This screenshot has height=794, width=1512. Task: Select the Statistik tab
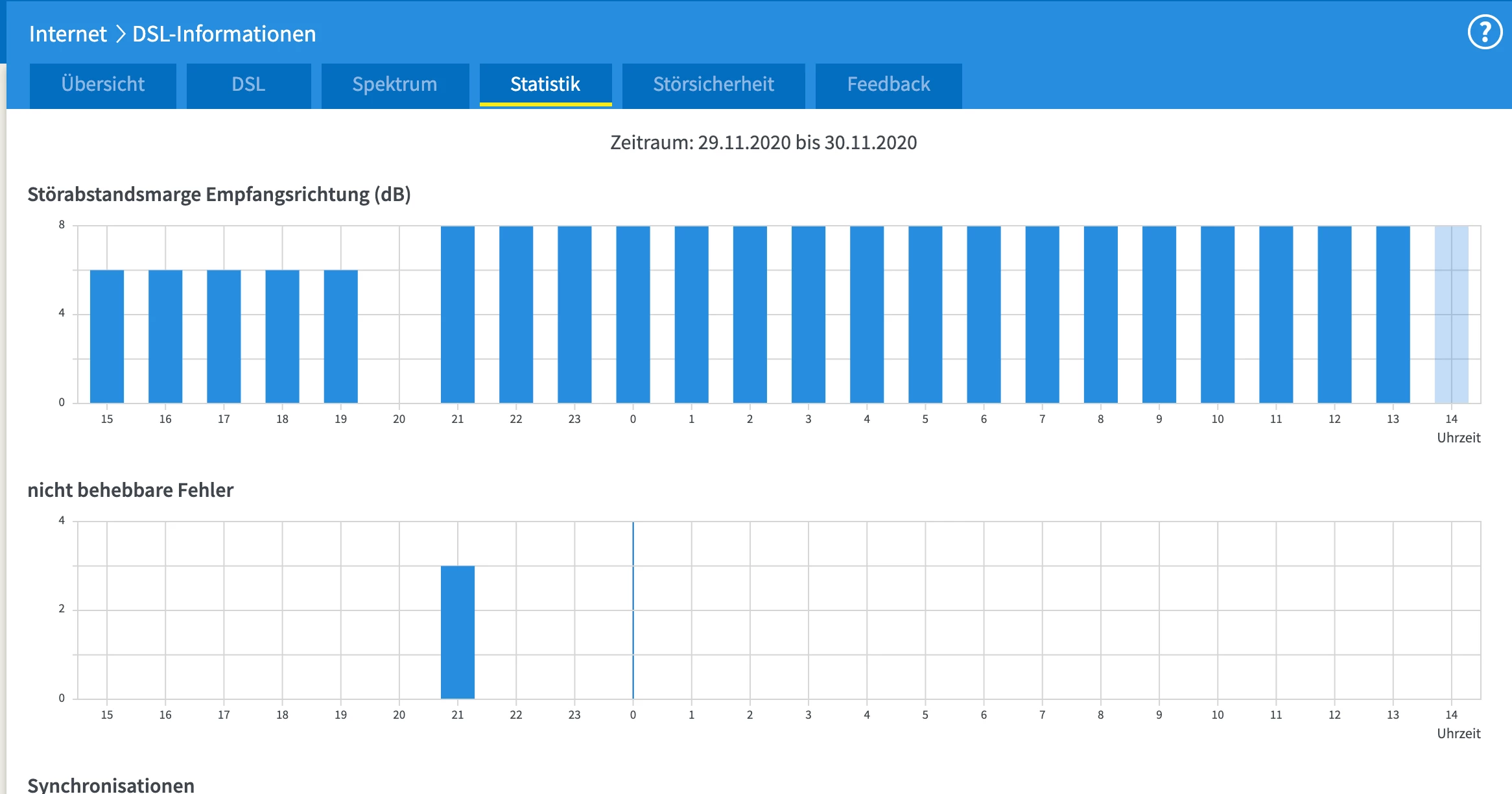click(545, 84)
